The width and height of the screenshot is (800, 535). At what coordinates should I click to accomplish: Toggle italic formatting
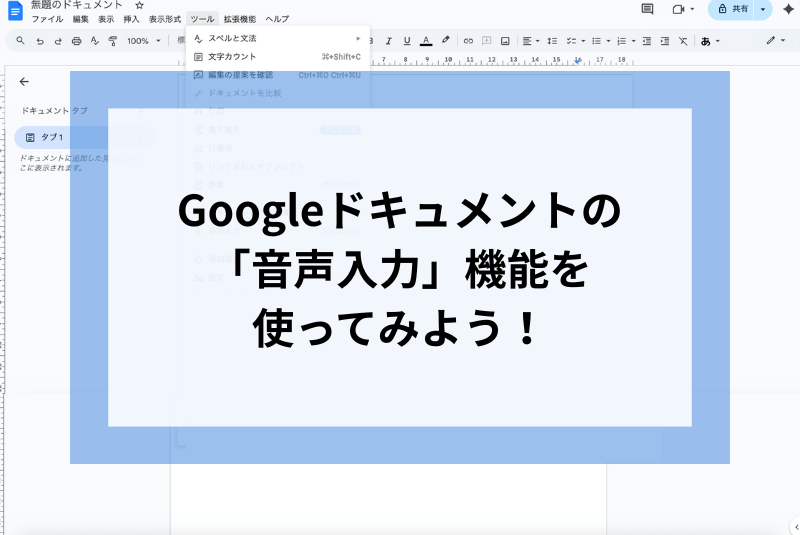point(389,41)
